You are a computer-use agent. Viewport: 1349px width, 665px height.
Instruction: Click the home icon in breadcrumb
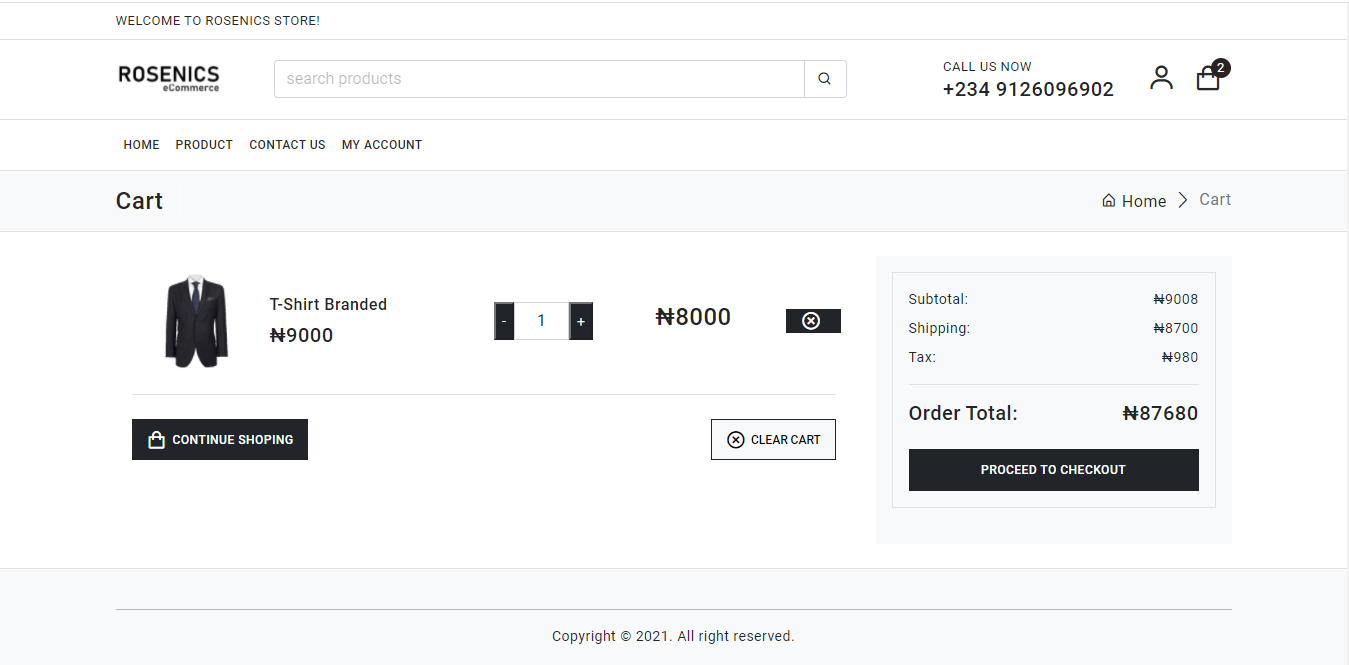coord(1109,201)
